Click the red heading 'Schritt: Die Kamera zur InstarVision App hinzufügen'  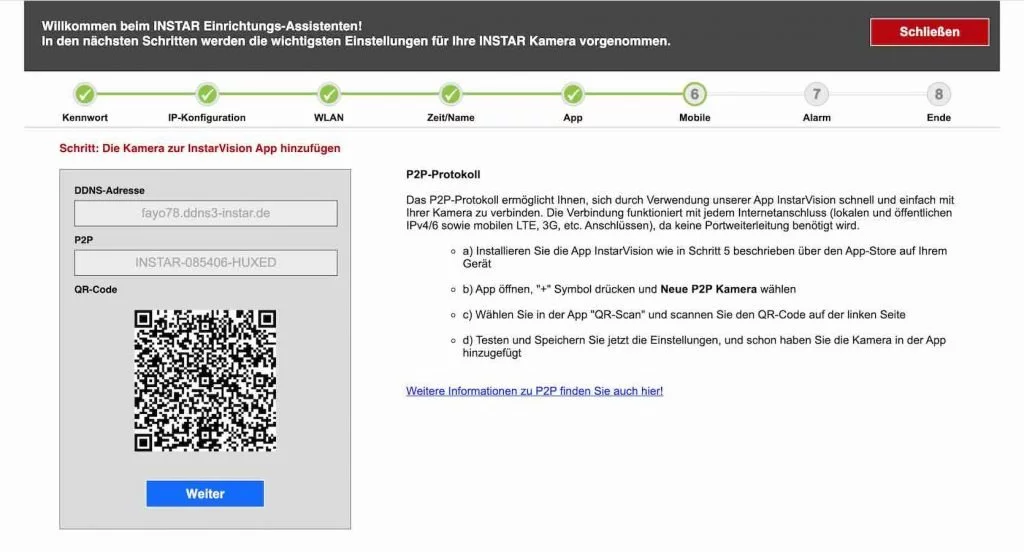[x=200, y=148]
